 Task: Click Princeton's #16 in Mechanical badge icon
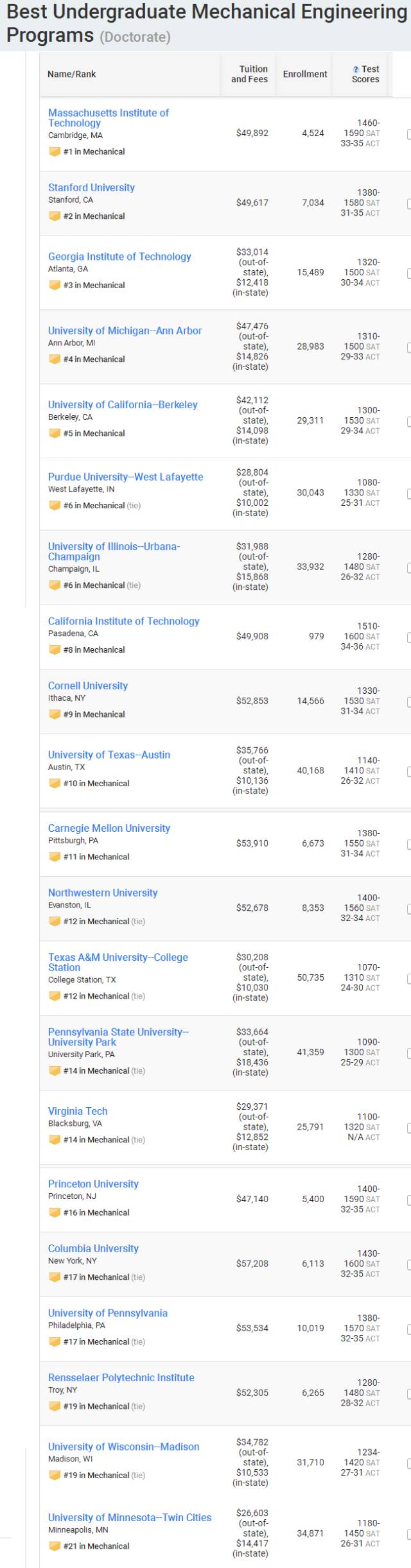55,1212
